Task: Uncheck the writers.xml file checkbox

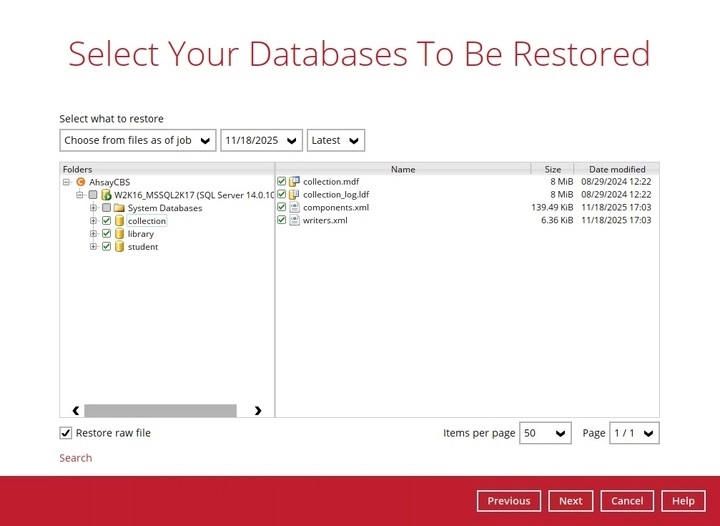Action: pos(281,220)
